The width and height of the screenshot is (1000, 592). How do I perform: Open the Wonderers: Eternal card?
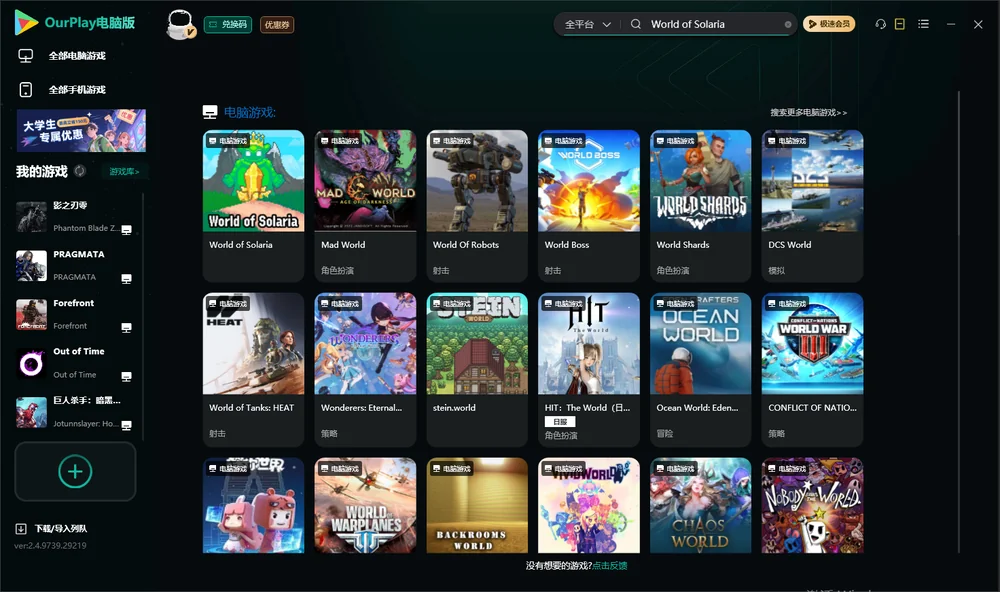click(x=365, y=369)
